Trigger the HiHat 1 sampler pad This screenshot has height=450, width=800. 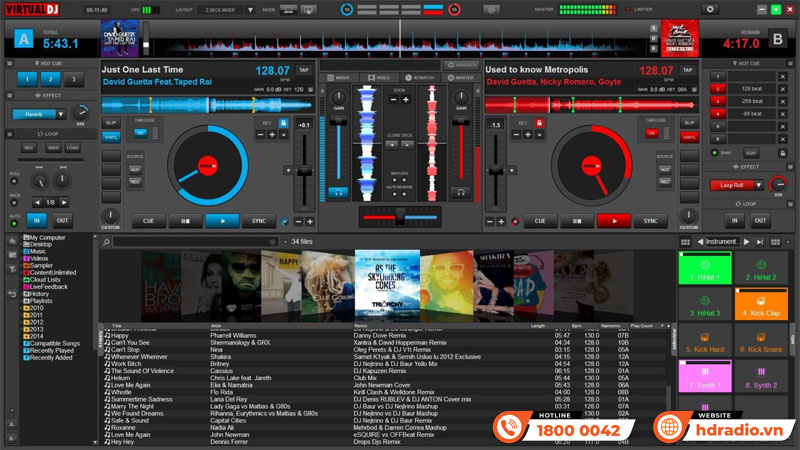(705, 268)
